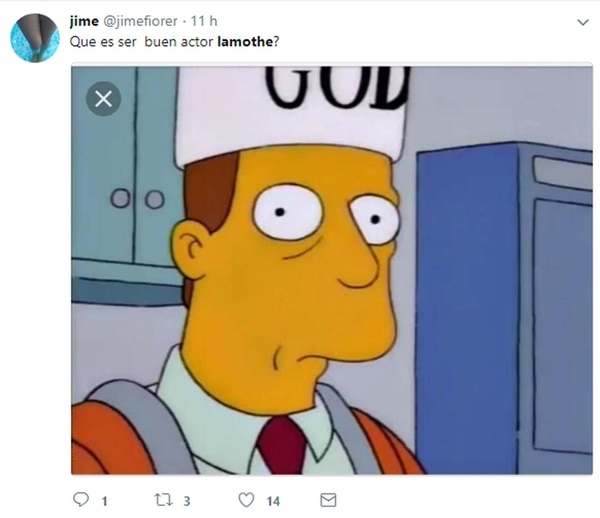Click the GOD lettering on the white hat

click(338, 87)
